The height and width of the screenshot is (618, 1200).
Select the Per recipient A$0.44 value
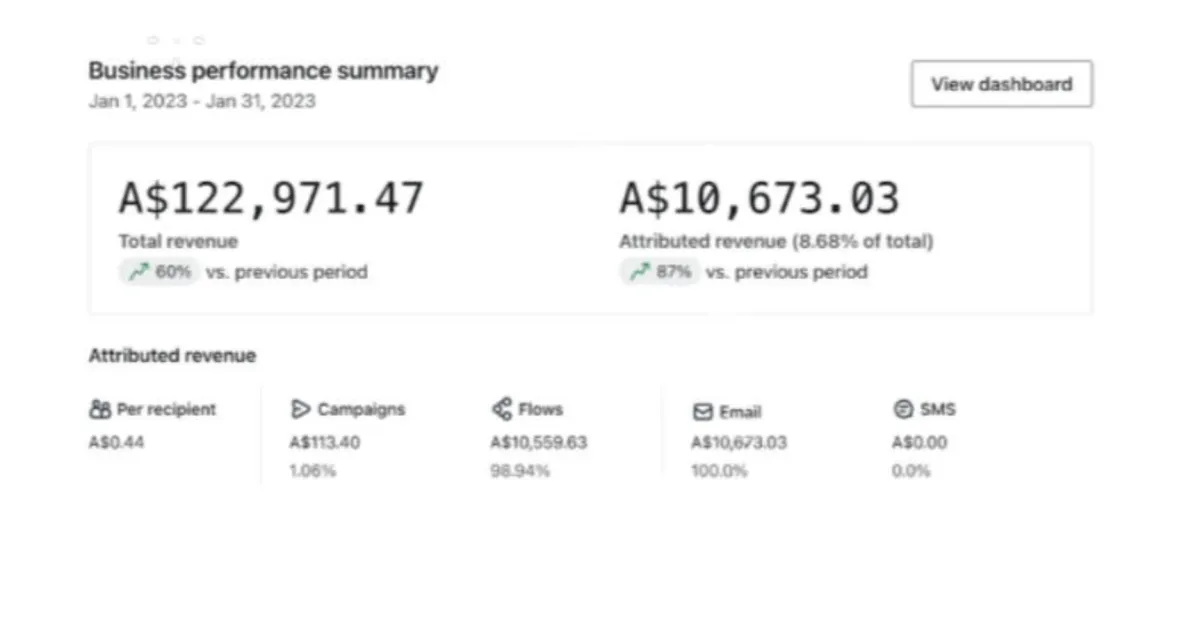point(116,443)
